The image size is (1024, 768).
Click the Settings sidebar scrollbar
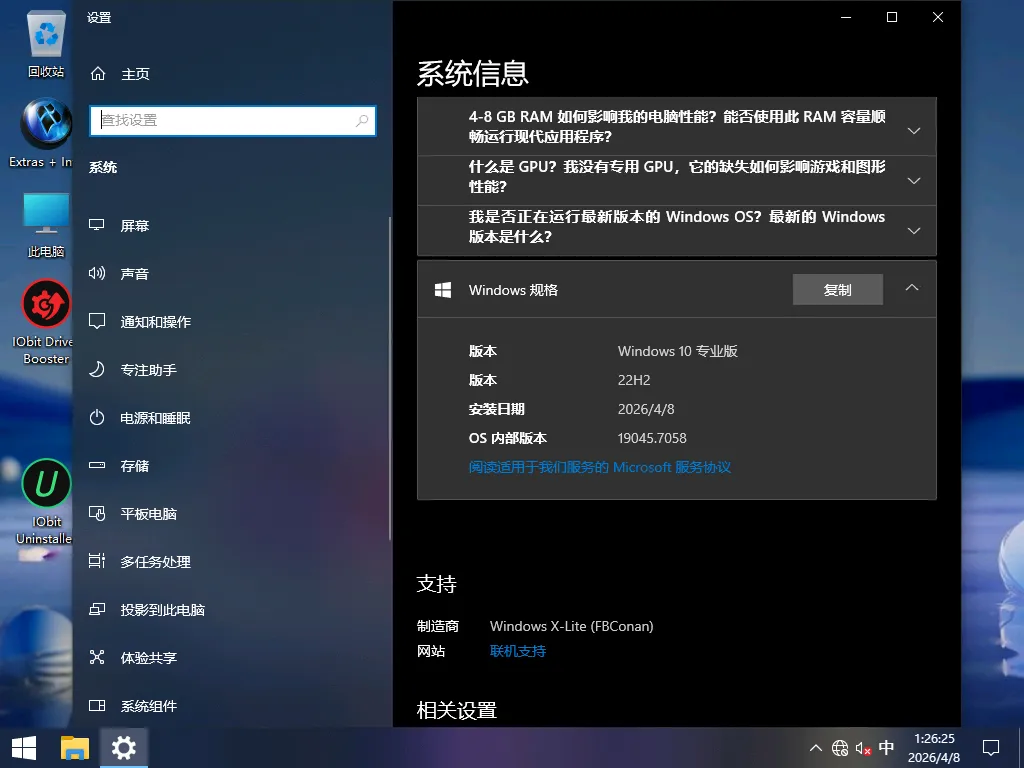[x=390, y=379]
